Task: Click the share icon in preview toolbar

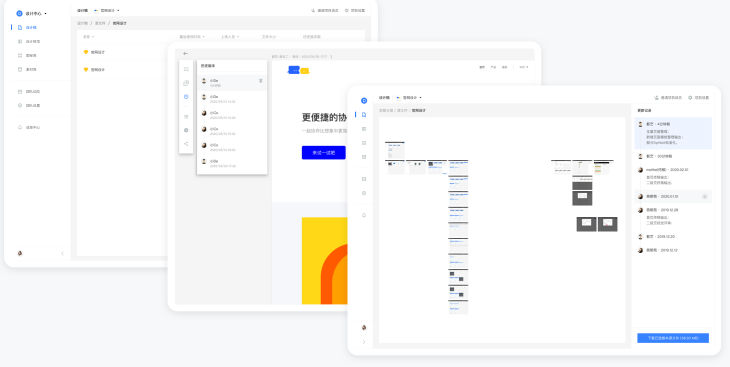Action: (x=186, y=143)
